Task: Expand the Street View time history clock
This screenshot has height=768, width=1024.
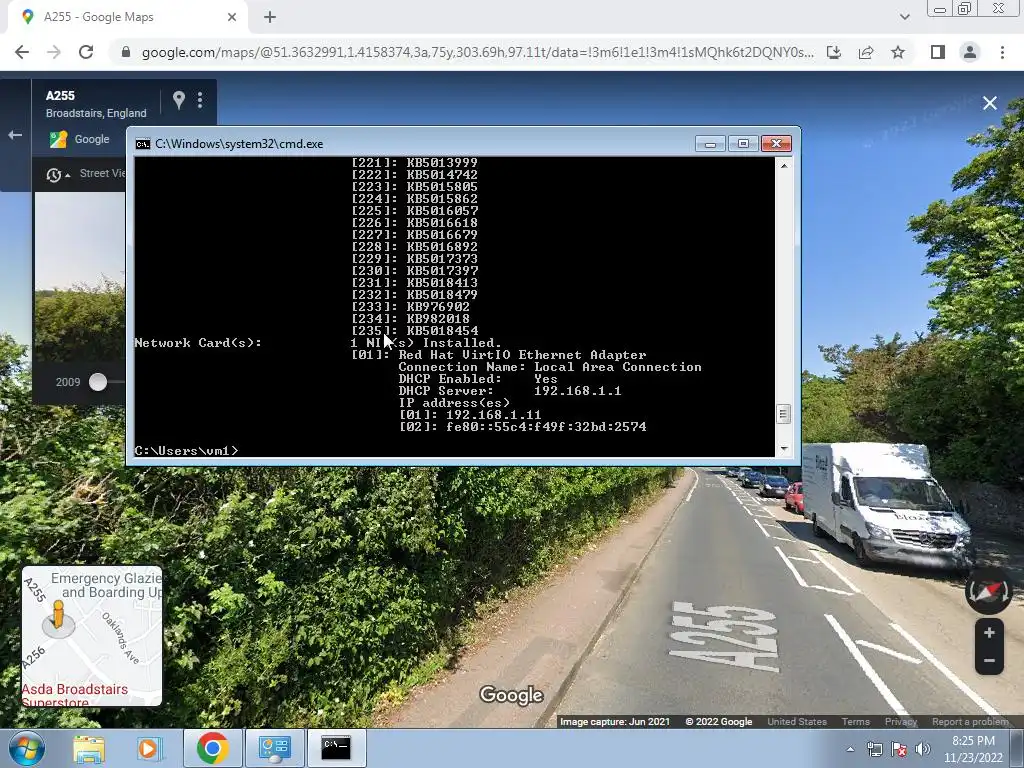Action: pos(57,174)
